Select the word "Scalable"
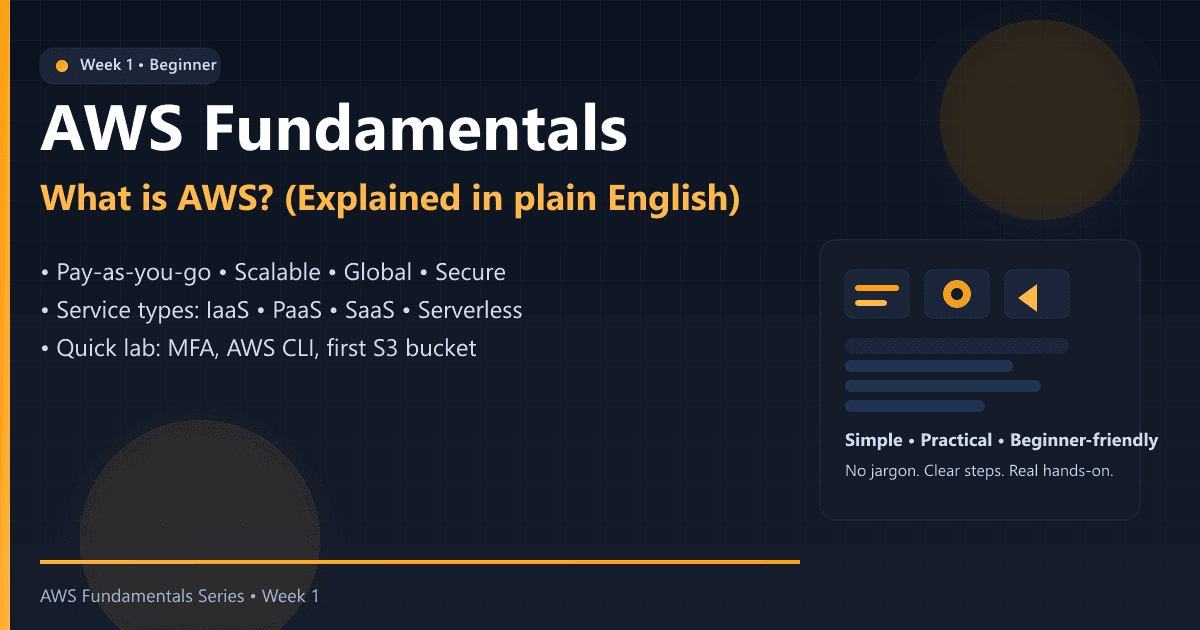1200x630 pixels. 278,272
